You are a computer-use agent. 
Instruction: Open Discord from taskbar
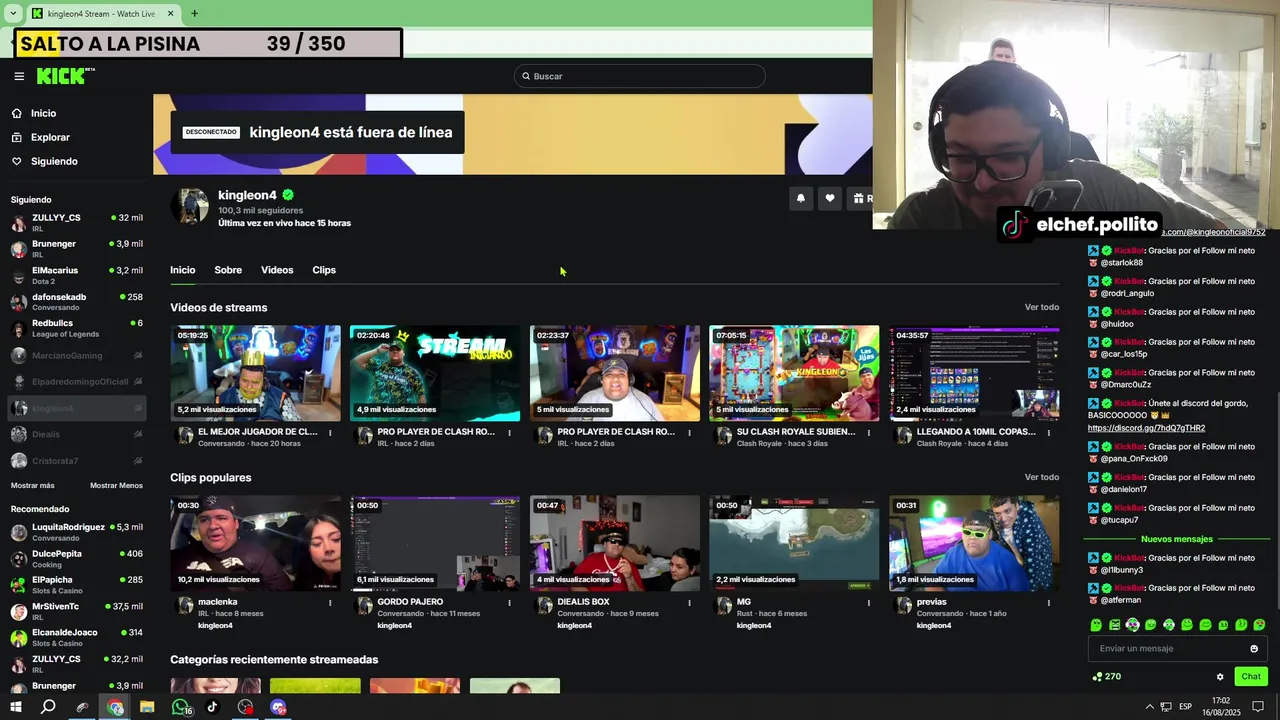[278, 707]
